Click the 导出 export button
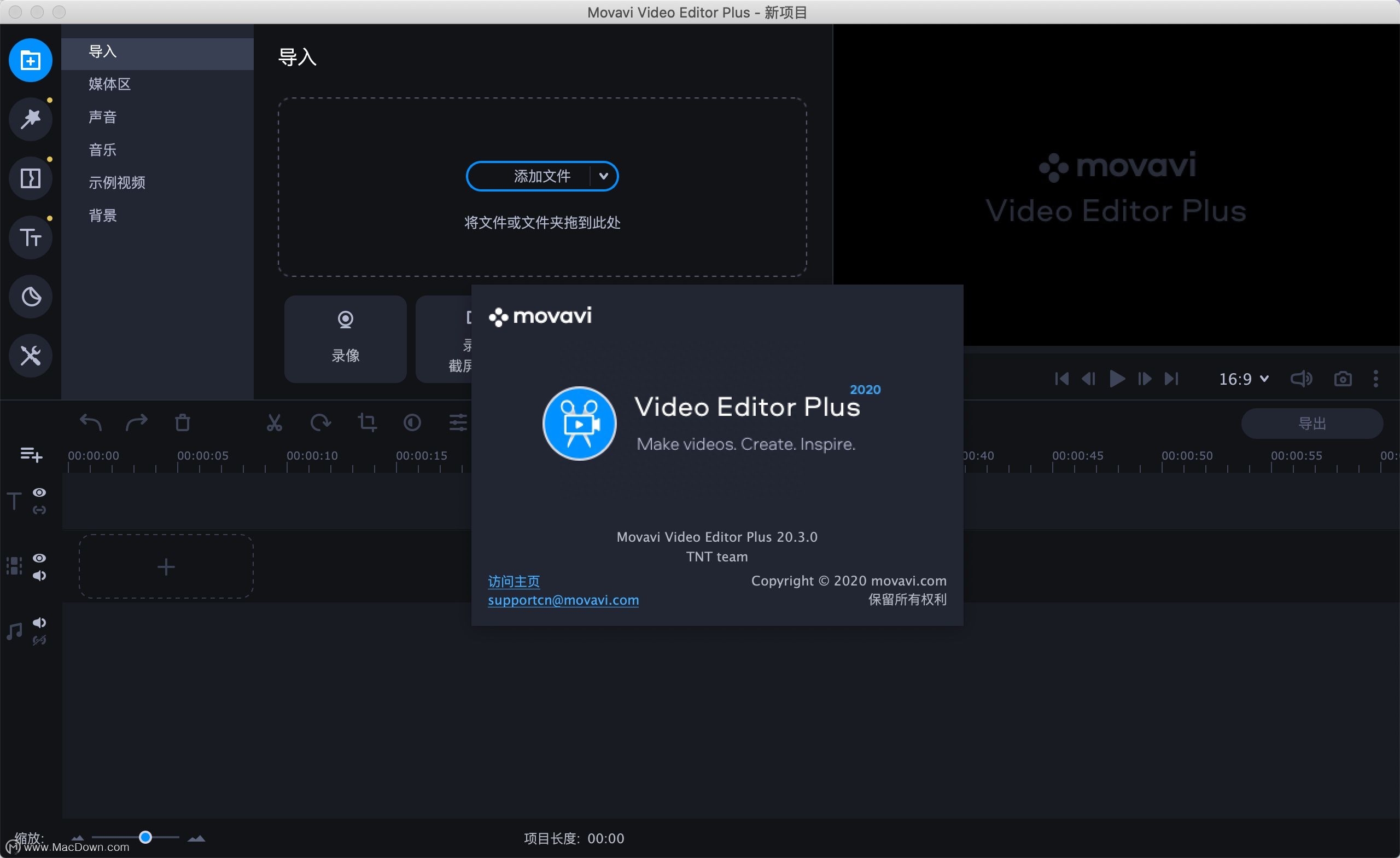Image resolution: width=1400 pixels, height=858 pixels. click(x=1312, y=422)
